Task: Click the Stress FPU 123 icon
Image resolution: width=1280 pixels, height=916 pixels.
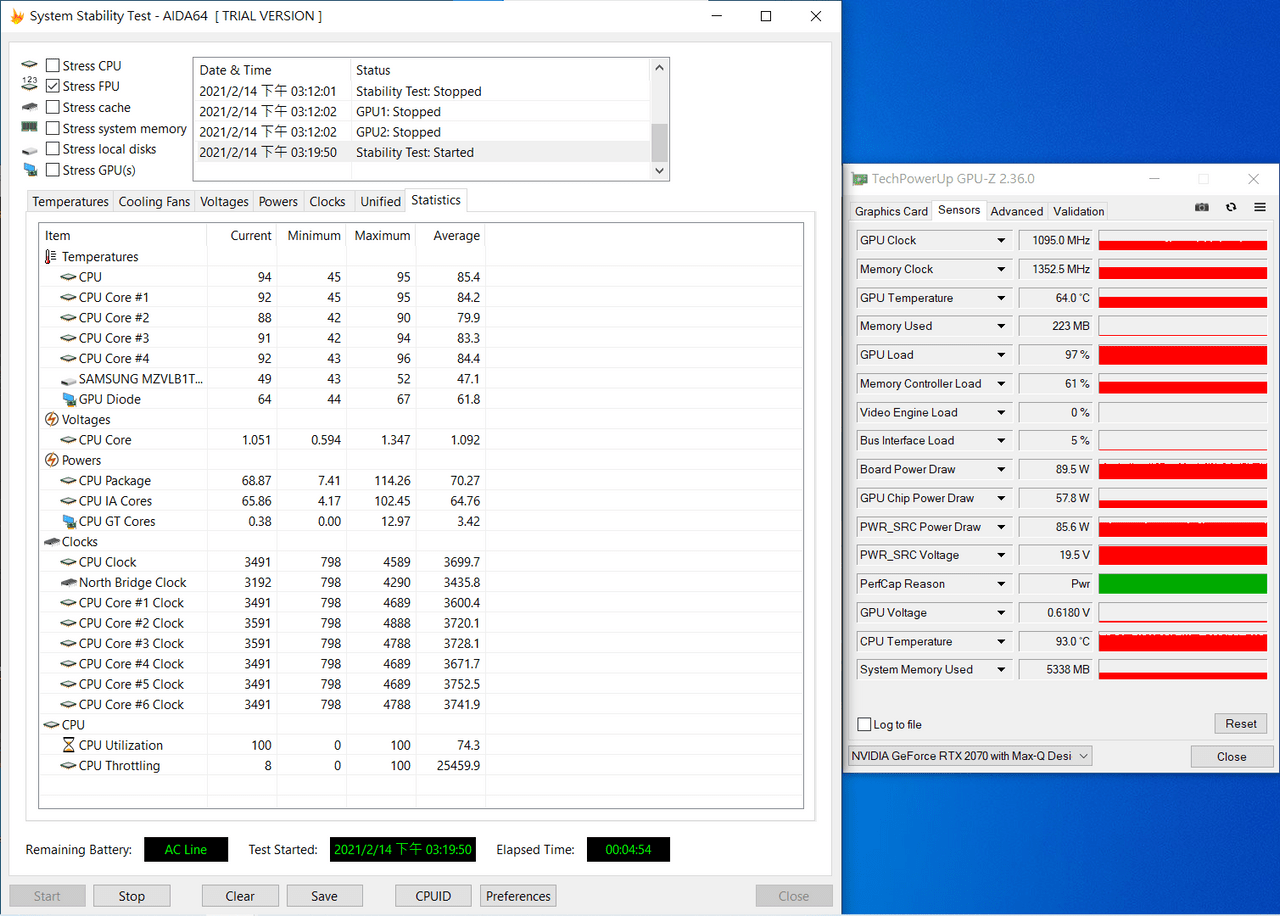Action: (x=30, y=86)
